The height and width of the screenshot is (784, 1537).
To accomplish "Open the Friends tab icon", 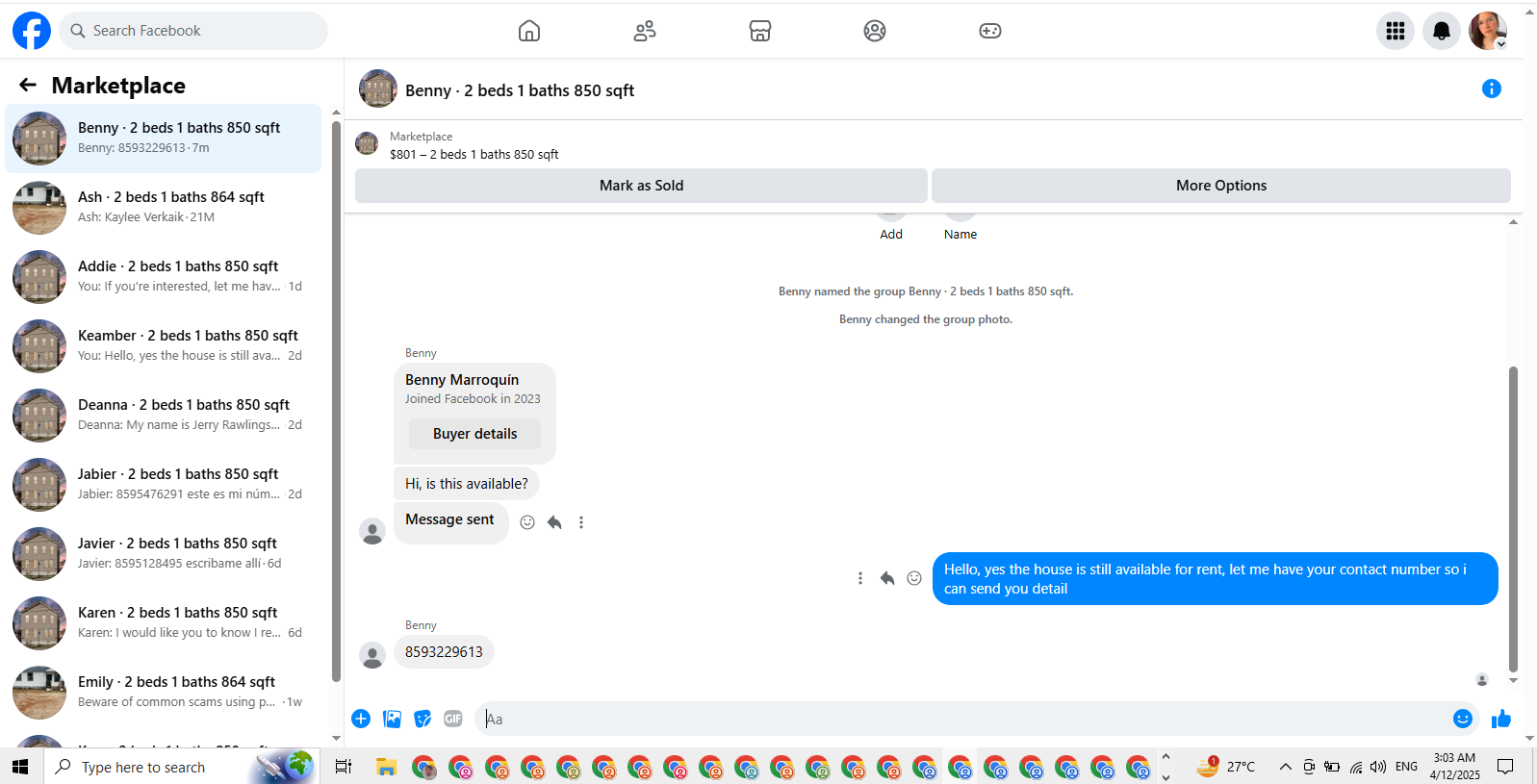I will pyautogui.click(x=645, y=31).
